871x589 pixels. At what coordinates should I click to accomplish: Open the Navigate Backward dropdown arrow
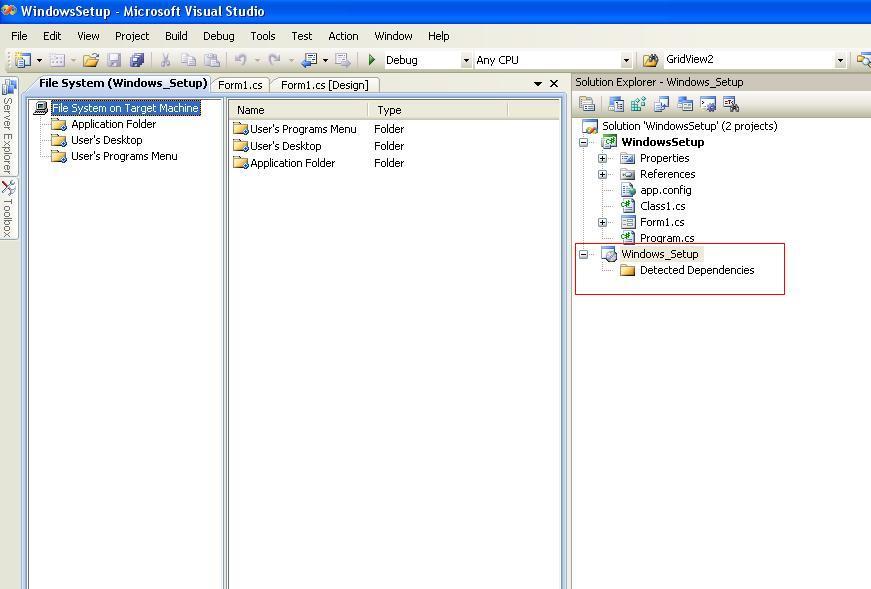[326, 60]
